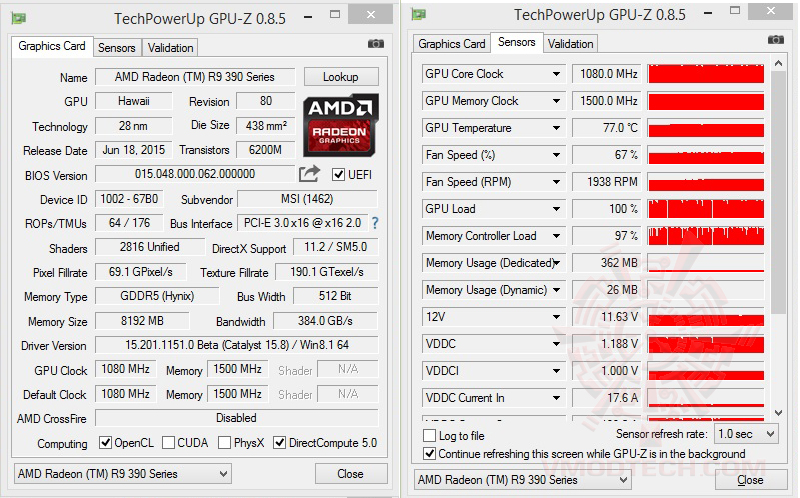Toggle the OpenCL checkbox
800x498 pixels.
click(x=106, y=443)
